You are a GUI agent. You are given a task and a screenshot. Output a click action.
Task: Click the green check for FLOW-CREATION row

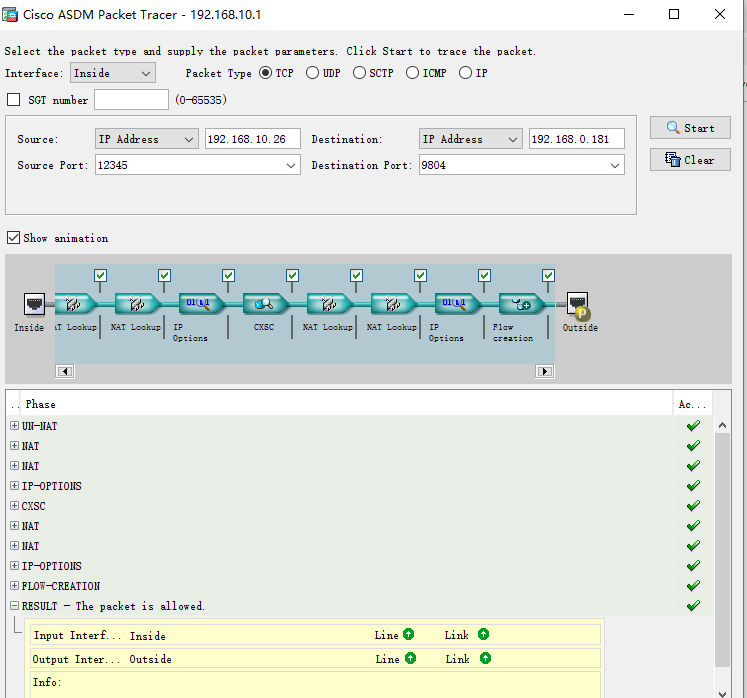693,586
